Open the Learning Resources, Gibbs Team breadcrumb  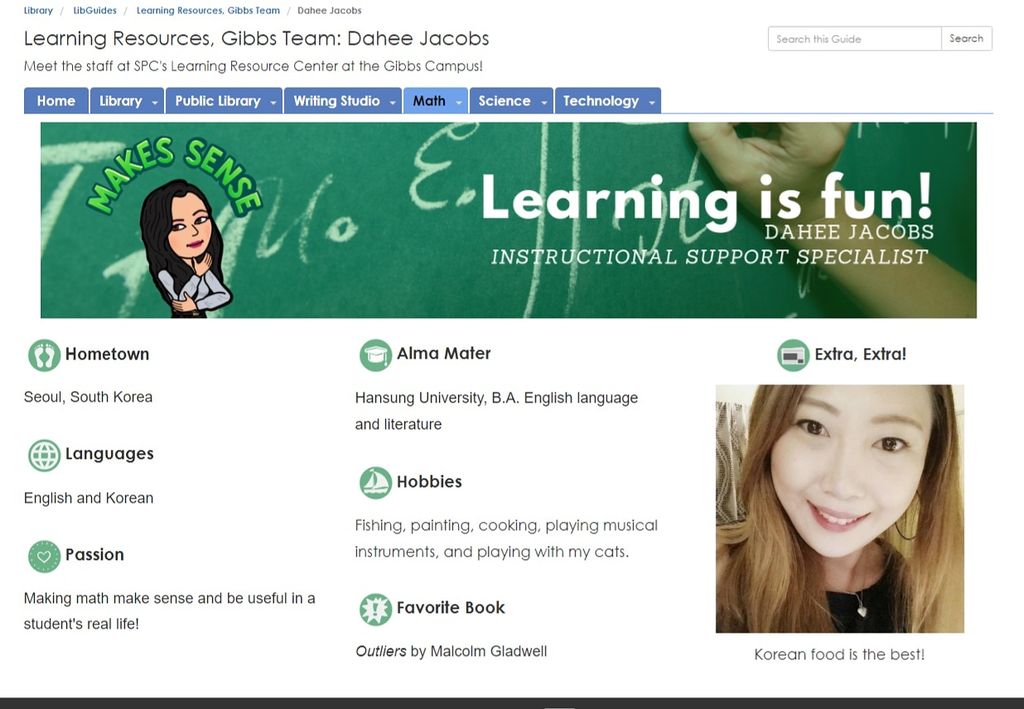click(x=208, y=11)
